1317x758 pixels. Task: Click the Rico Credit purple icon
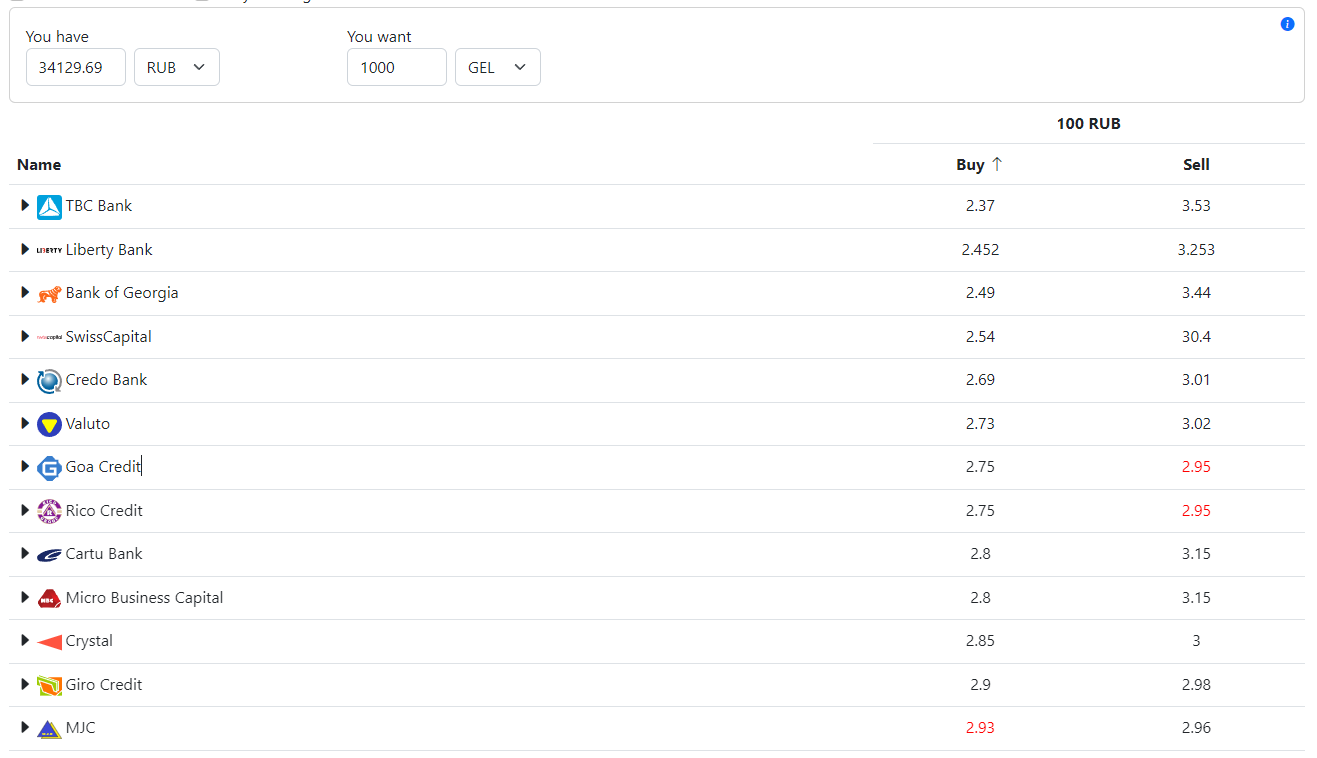click(49, 511)
